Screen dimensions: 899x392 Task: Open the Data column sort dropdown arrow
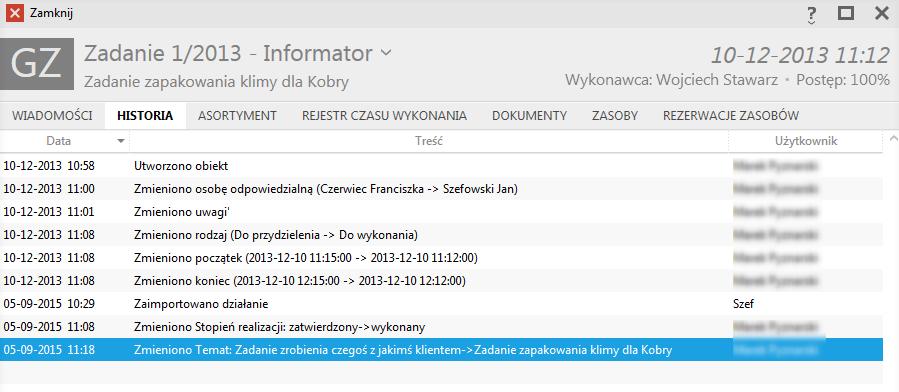click(120, 141)
